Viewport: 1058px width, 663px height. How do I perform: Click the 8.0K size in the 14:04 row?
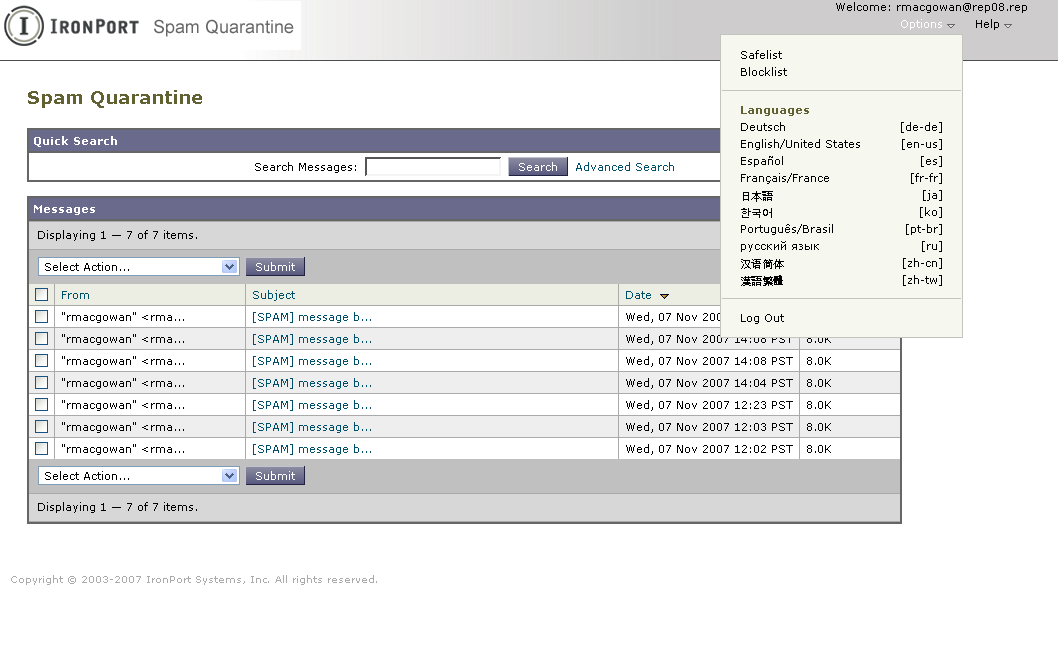pos(818,382)
